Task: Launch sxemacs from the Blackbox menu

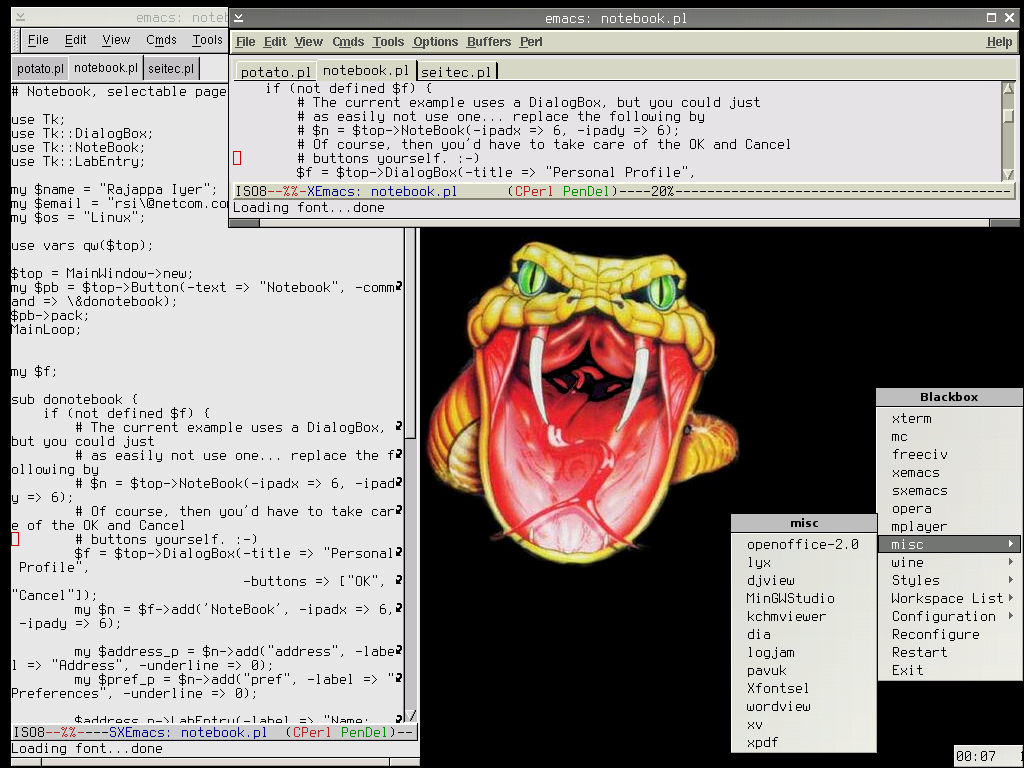Action: [950, 490]
